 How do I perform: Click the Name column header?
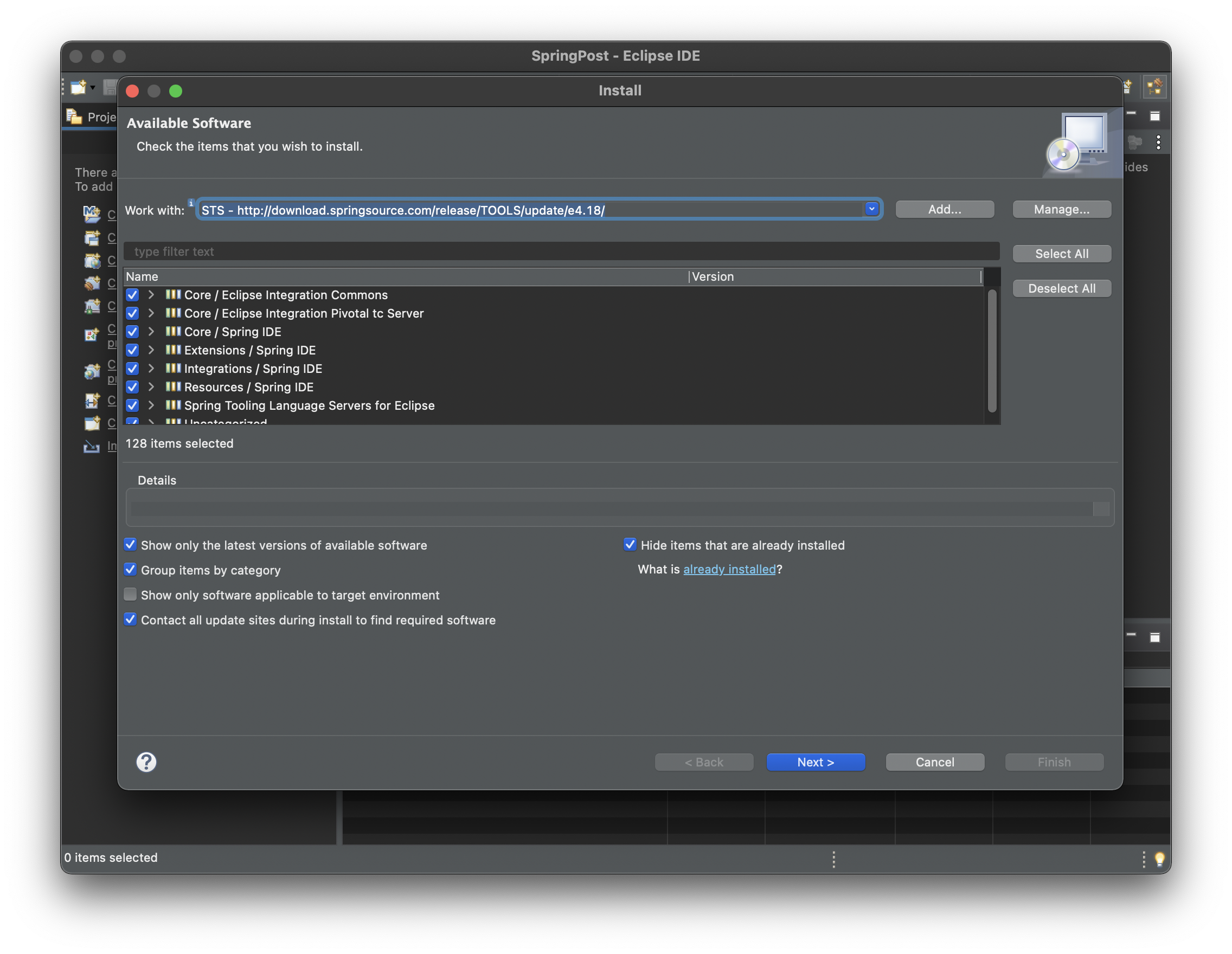(405, 277)
